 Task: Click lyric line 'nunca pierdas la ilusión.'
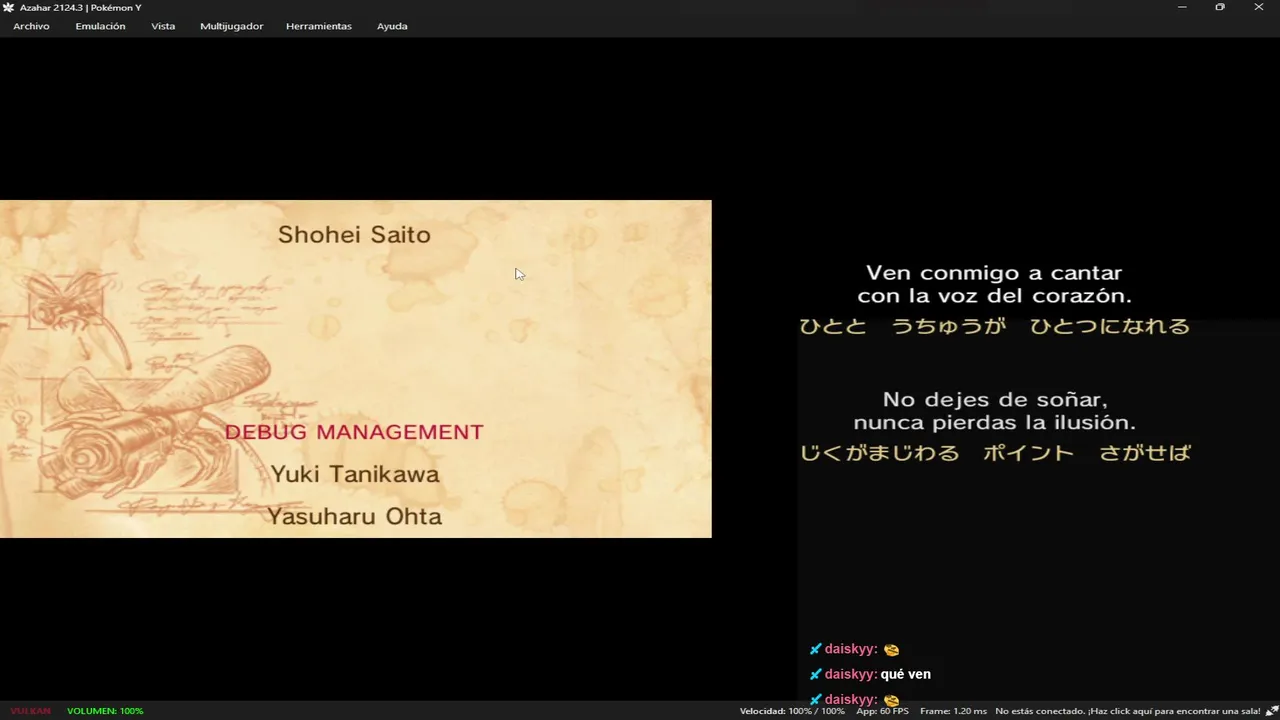pos(994,422)
